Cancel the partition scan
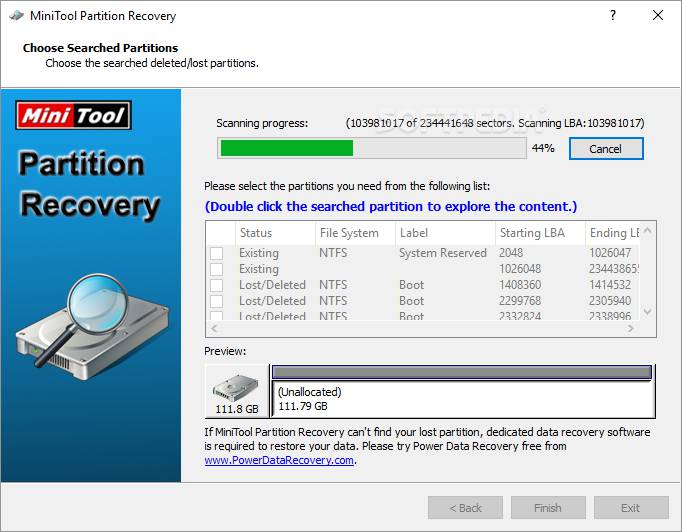This screenshot has width=682, height=532. pos(605,149)
